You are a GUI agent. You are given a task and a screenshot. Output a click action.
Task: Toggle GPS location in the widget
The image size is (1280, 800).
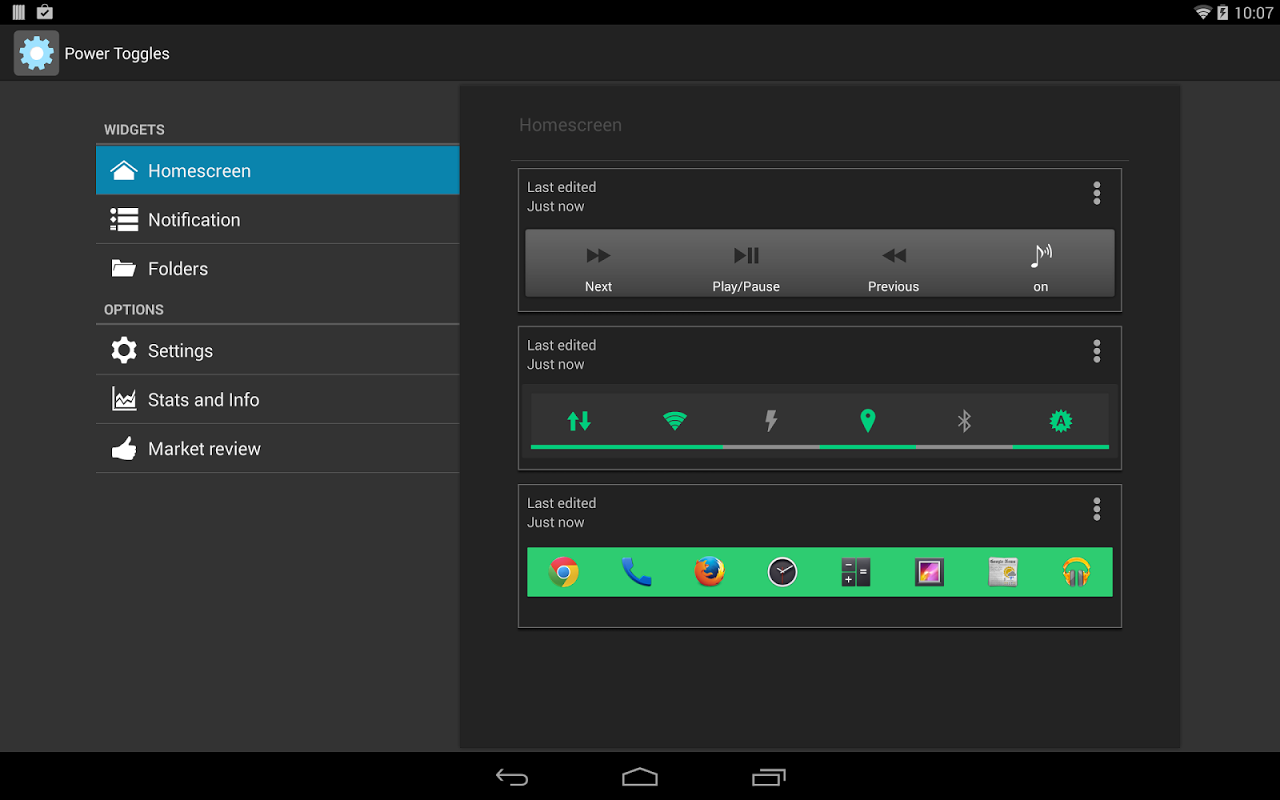[867, 422]
